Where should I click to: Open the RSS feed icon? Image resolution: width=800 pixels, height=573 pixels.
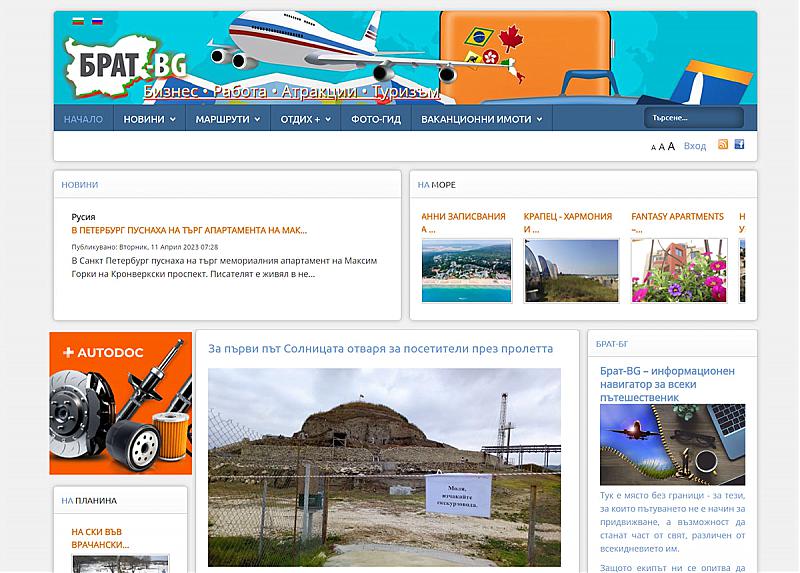pyautogui.click(x=723, y=145)
